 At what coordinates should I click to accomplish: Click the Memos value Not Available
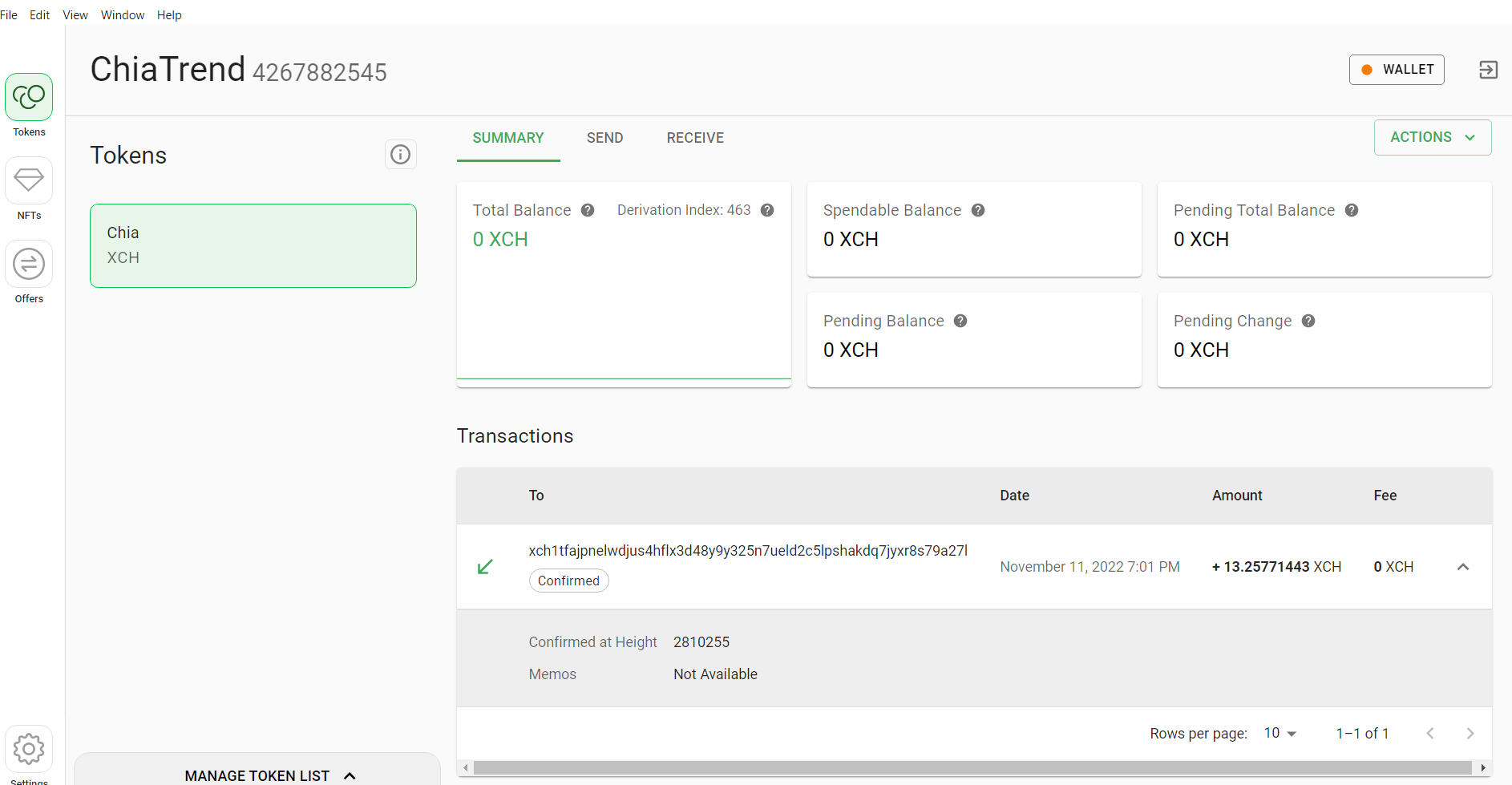tap(715, 674)
